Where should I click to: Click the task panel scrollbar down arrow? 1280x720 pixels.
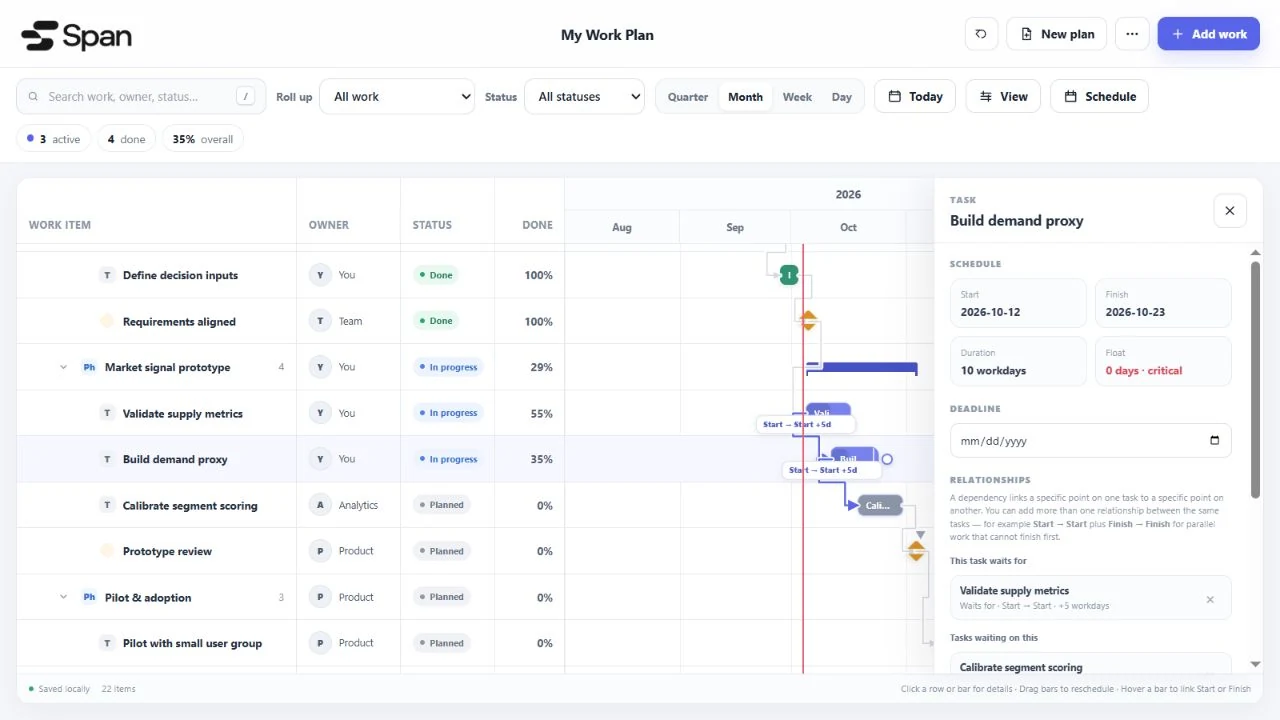[1255, 664]
